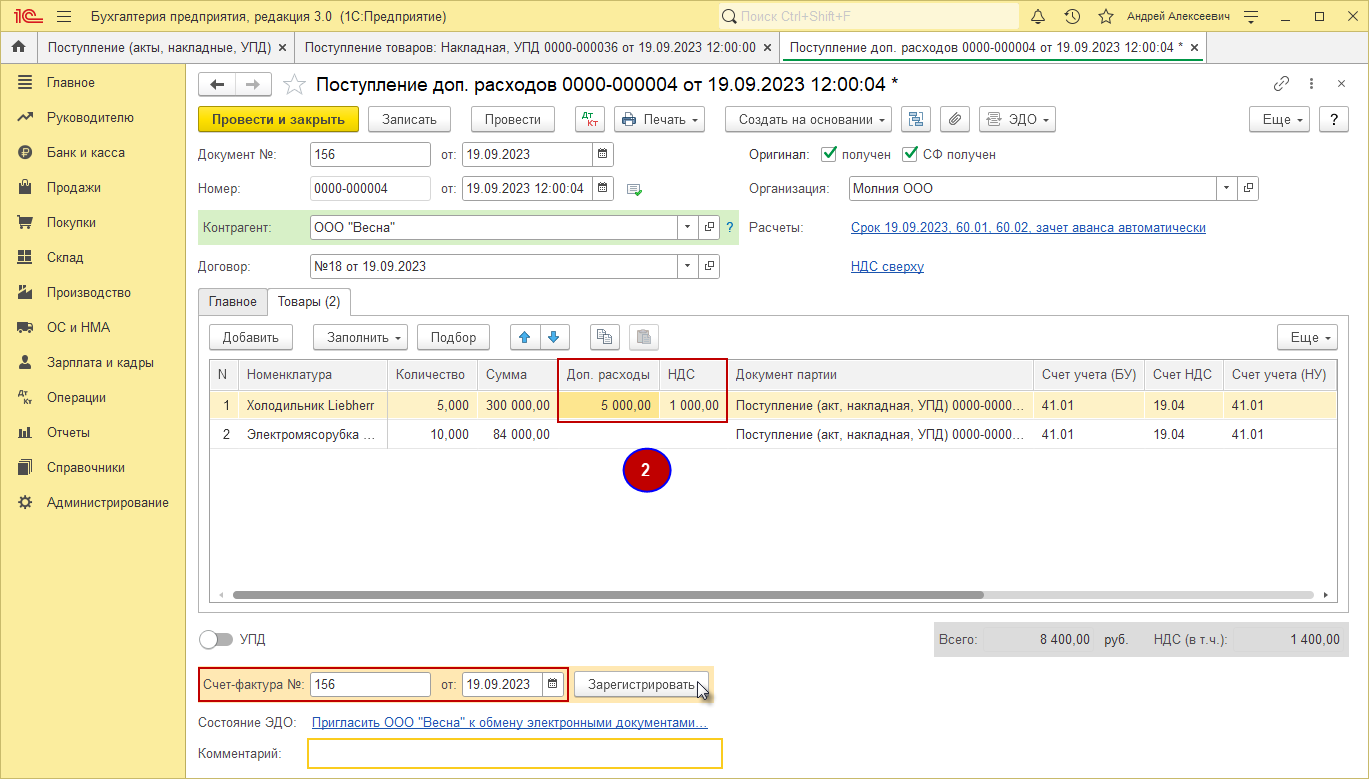1369x779 pixels.
Task: Click the Подбор button
Action: (454, 337)
